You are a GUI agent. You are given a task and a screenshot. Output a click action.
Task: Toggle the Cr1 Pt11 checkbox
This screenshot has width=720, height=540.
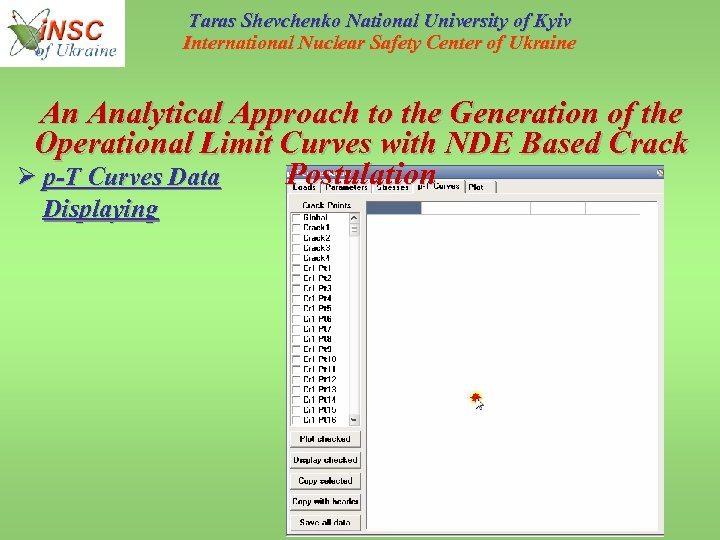[x=297, y=369]
